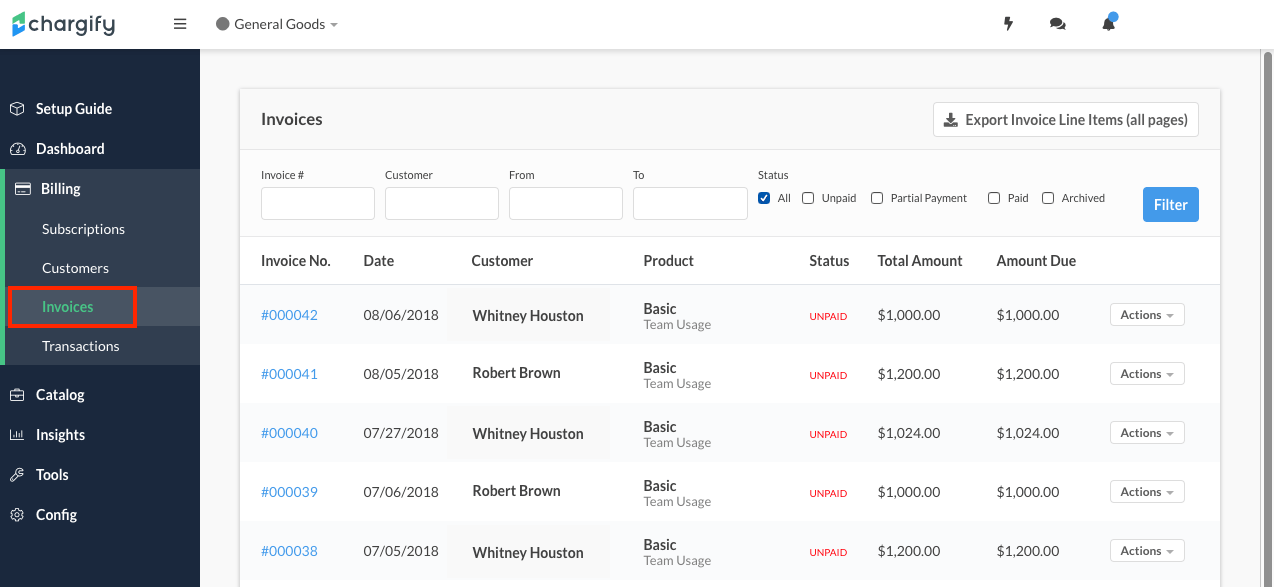Focus the From date field

click(566, 203)
